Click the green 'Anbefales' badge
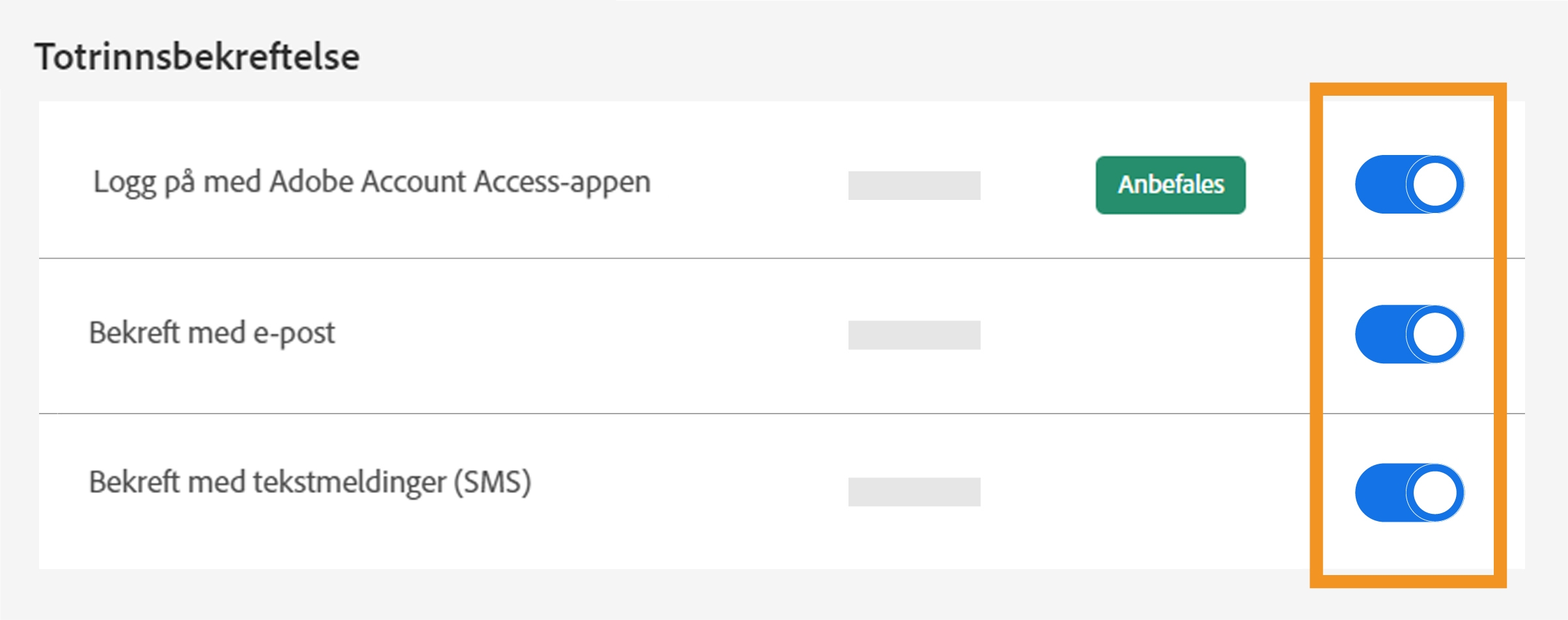1568x620 pixels. pyautogui.click(x=1170, y=185)
